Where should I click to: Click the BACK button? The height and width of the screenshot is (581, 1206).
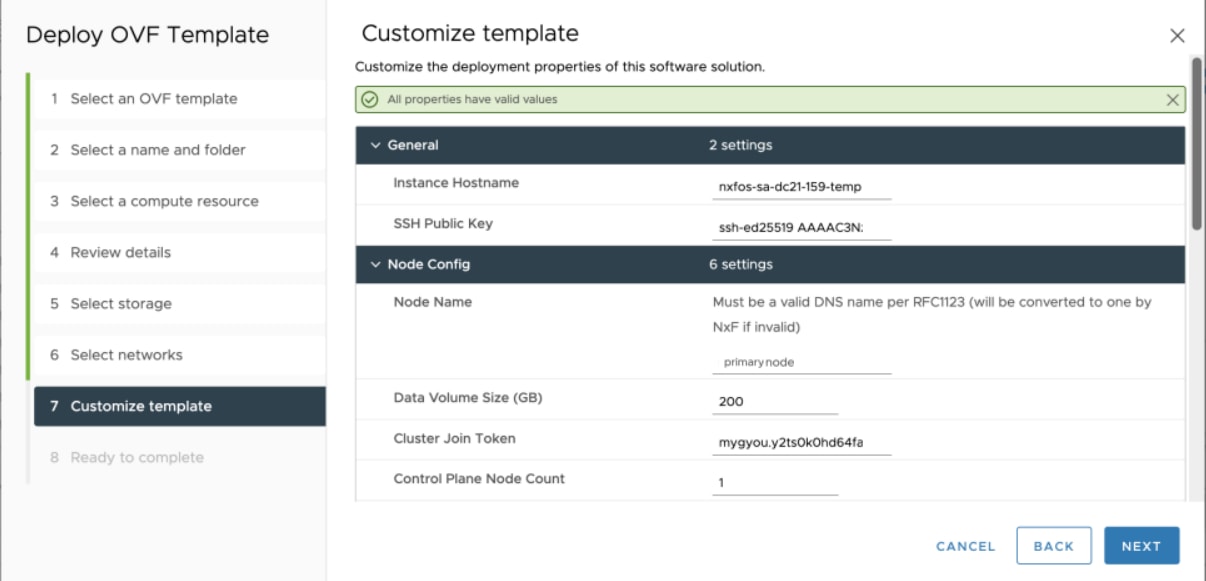(1053, 546)
